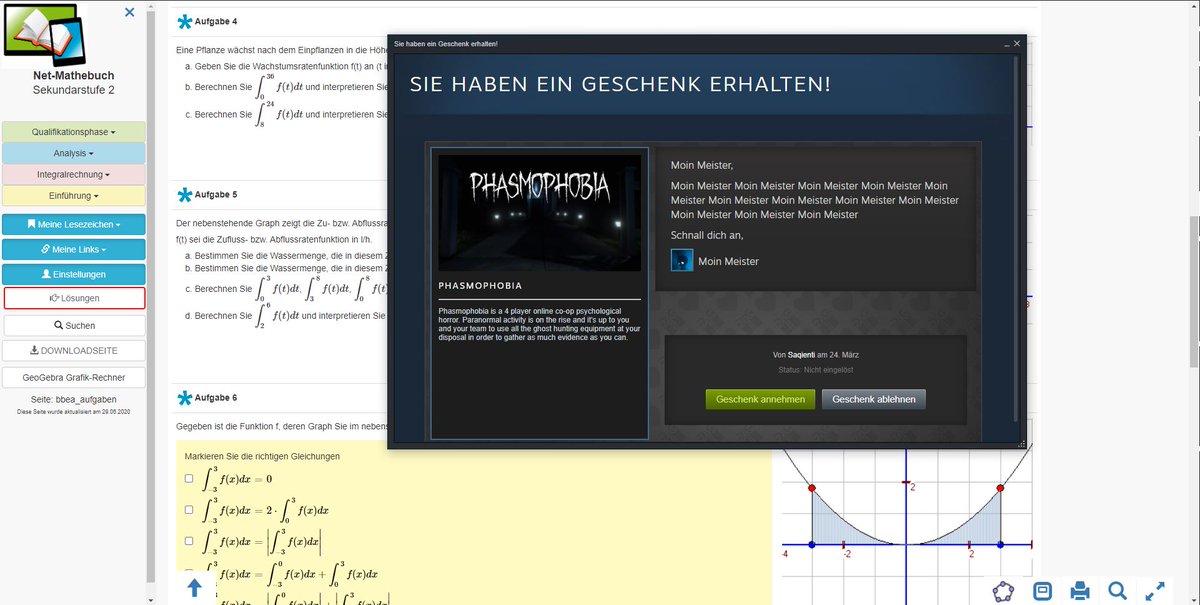Open GeoGebra Grafik-Rechner
This screenshot has height=605, width=1200.
click(74, 378)
